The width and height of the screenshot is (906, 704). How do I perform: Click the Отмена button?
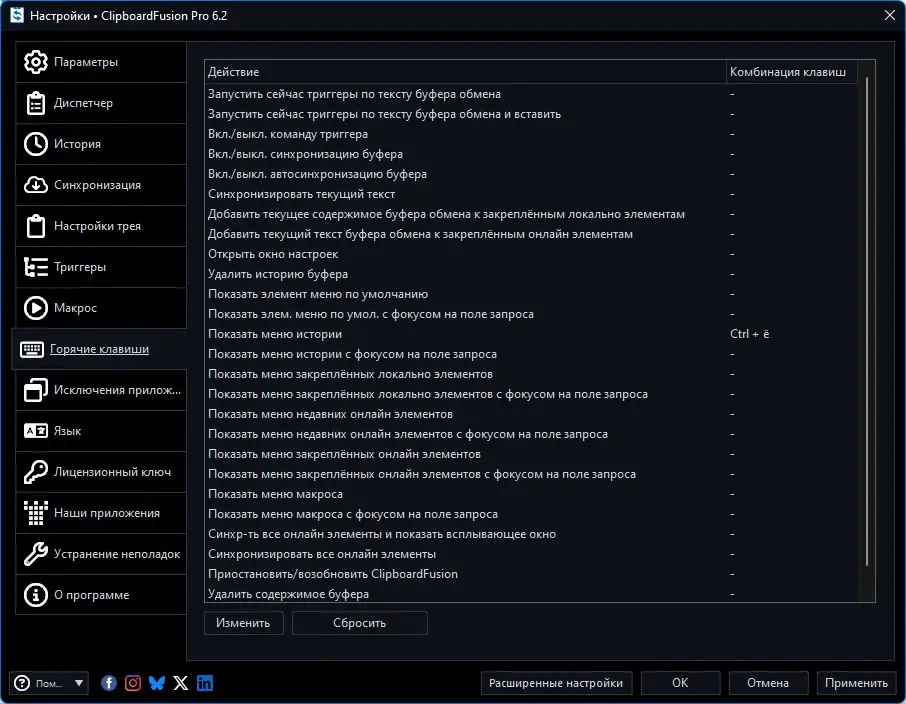pyautogui.click(x=768, y=683)
